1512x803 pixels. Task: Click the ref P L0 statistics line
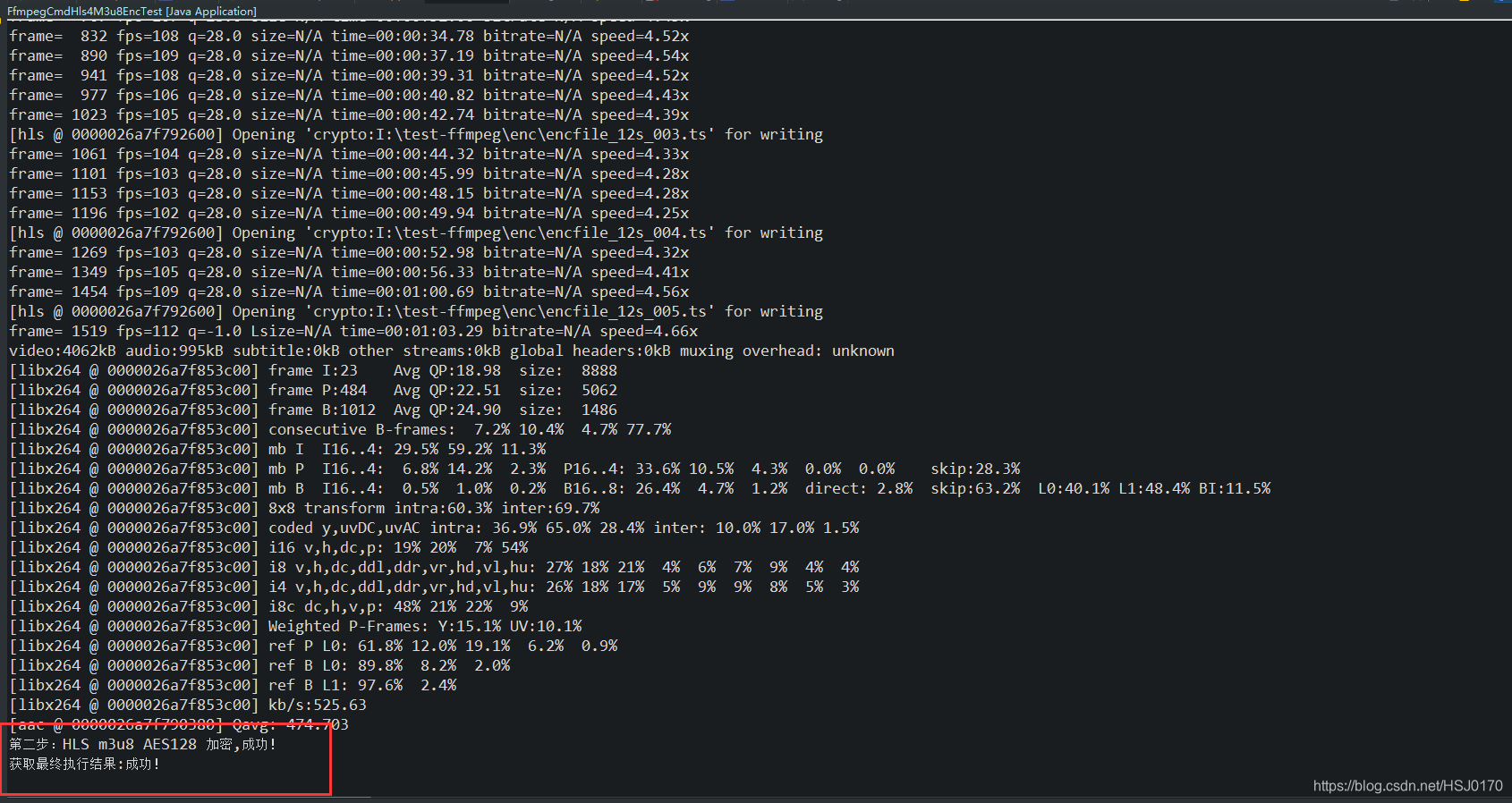coord(313,646)
